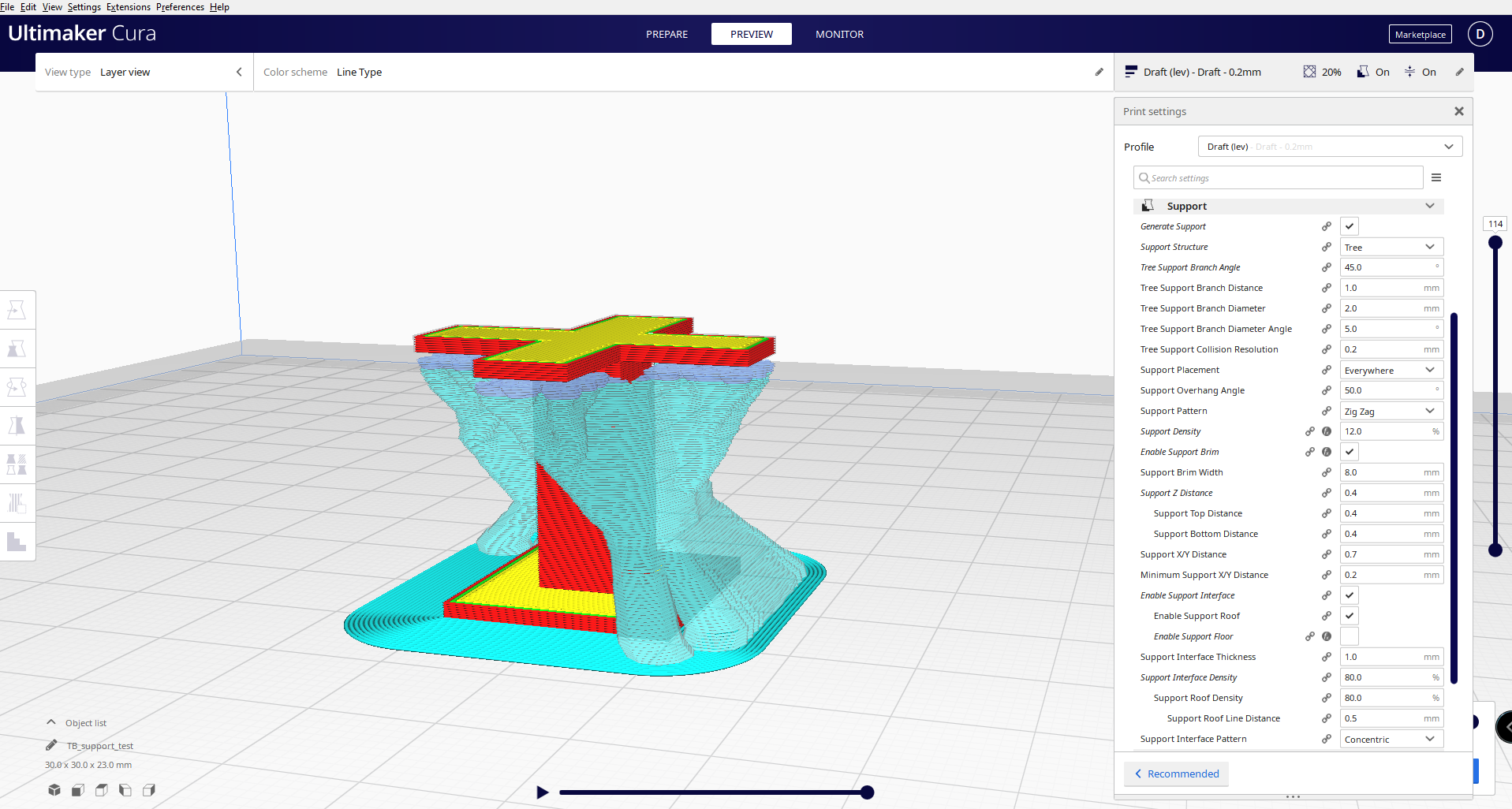Open settings visibility hamburger menu
This screenshot has width=1512, height=809.
(1436, 178)
